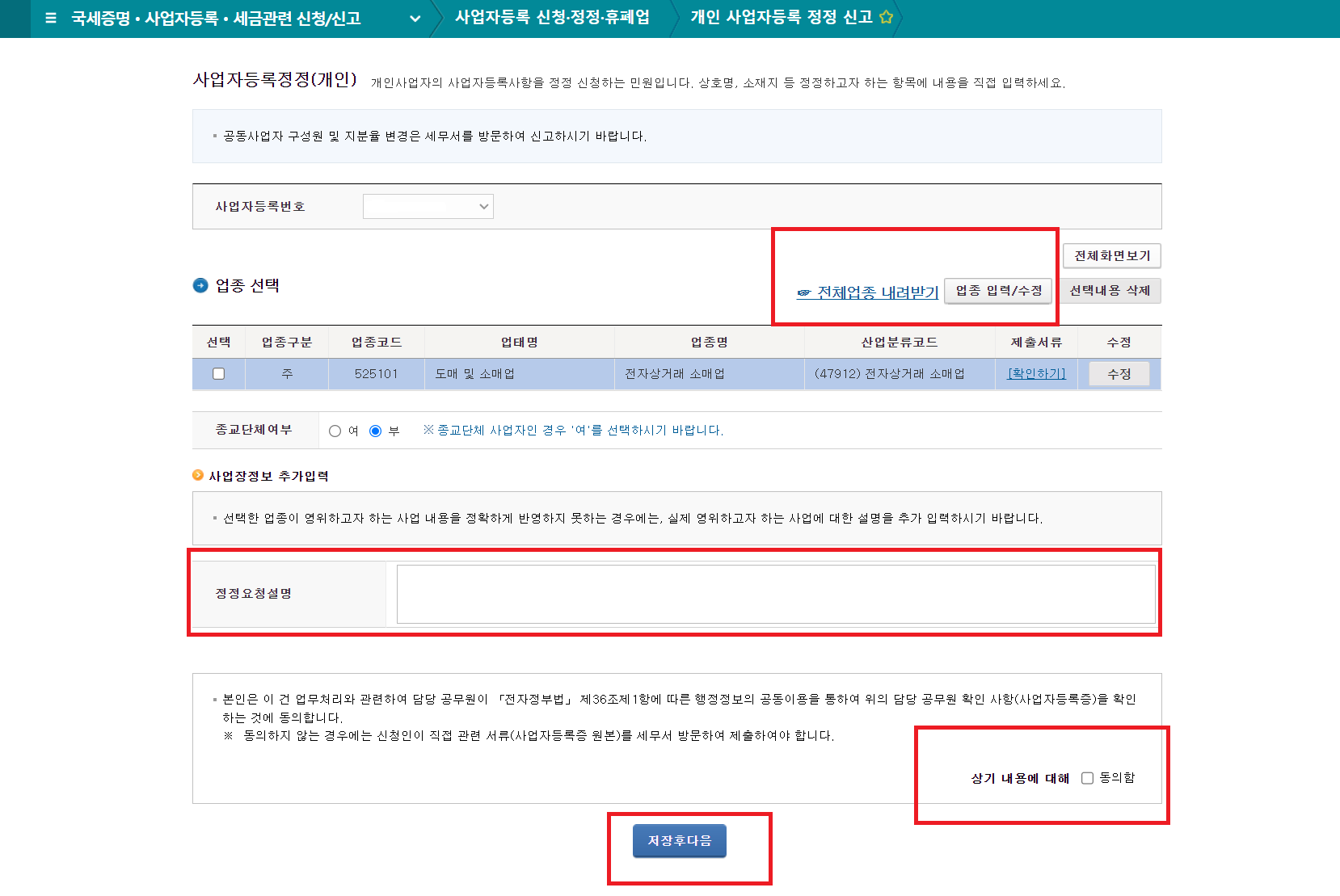Open the 사업자등록번호 dropdown

(428, 206)
